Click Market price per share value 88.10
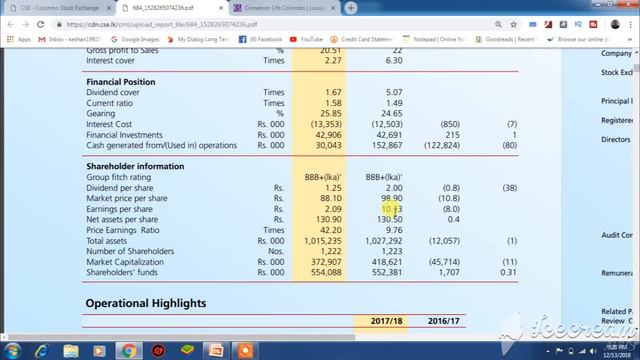This screenshot has height=360, width=640. coord(331,198)
